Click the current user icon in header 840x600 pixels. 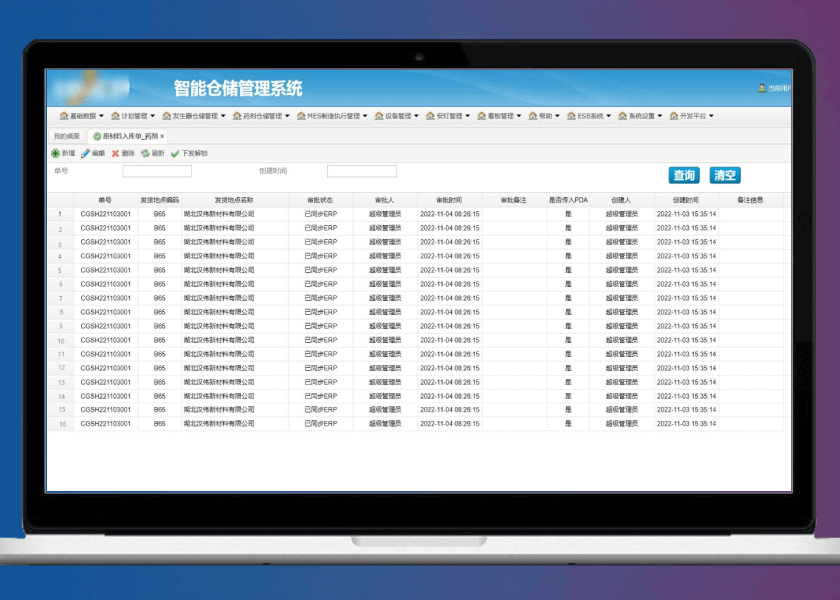tap(762, 89)
